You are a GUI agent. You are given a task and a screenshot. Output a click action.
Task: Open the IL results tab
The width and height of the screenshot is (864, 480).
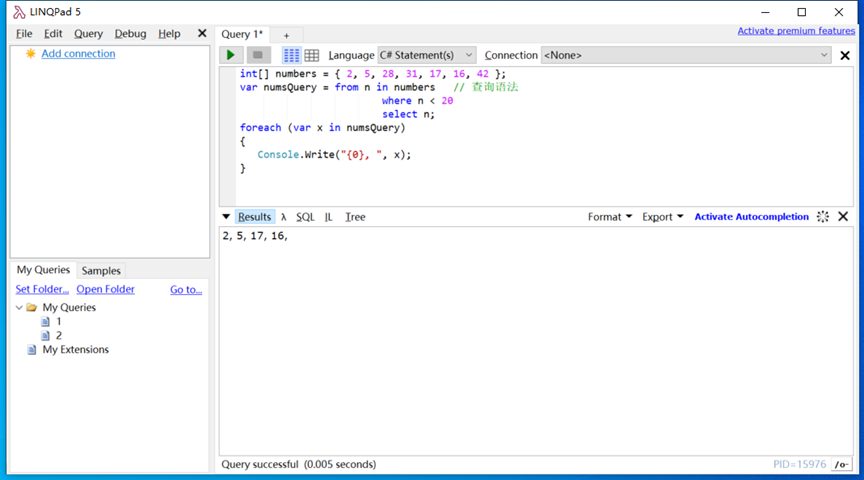[328, 217]
